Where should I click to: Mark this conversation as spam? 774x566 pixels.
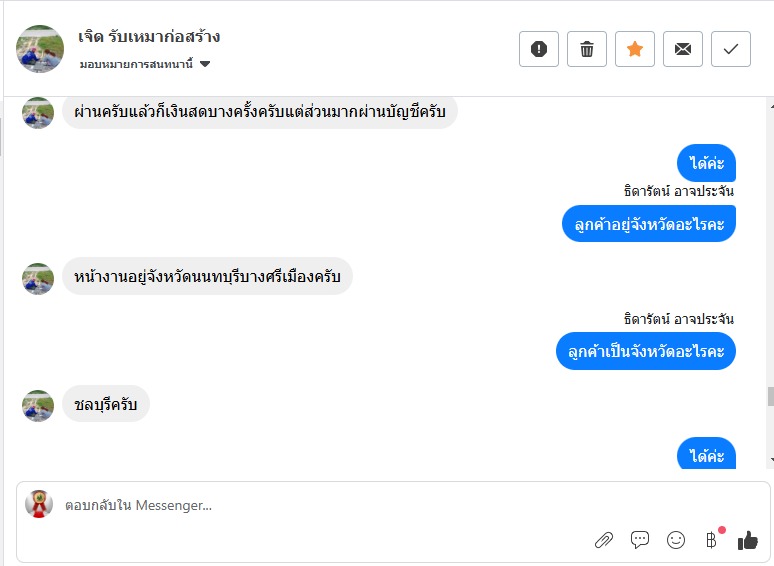[539, 49]
